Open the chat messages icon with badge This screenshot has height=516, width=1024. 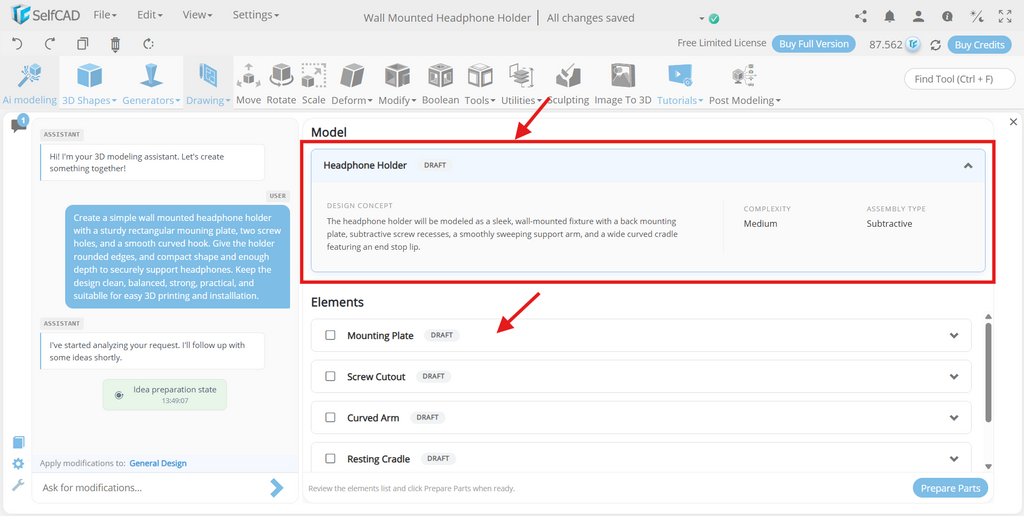[19, 124]
